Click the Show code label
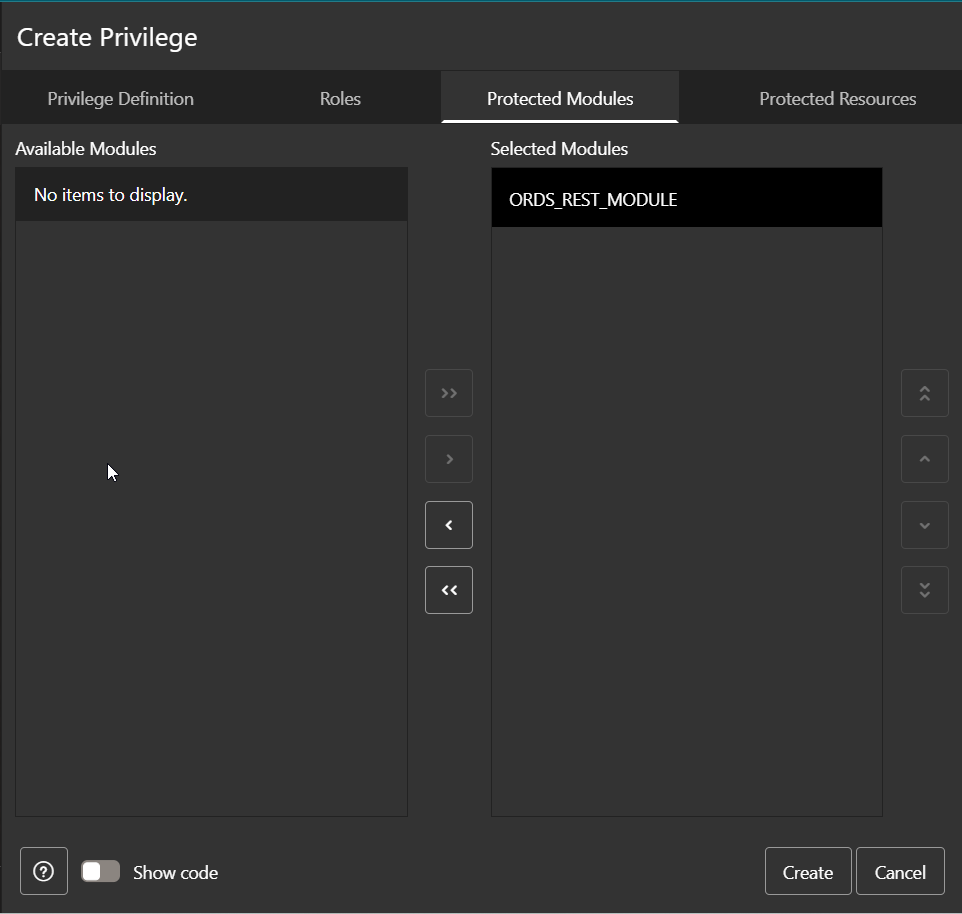962x914 pixels. tap(175, 872)
